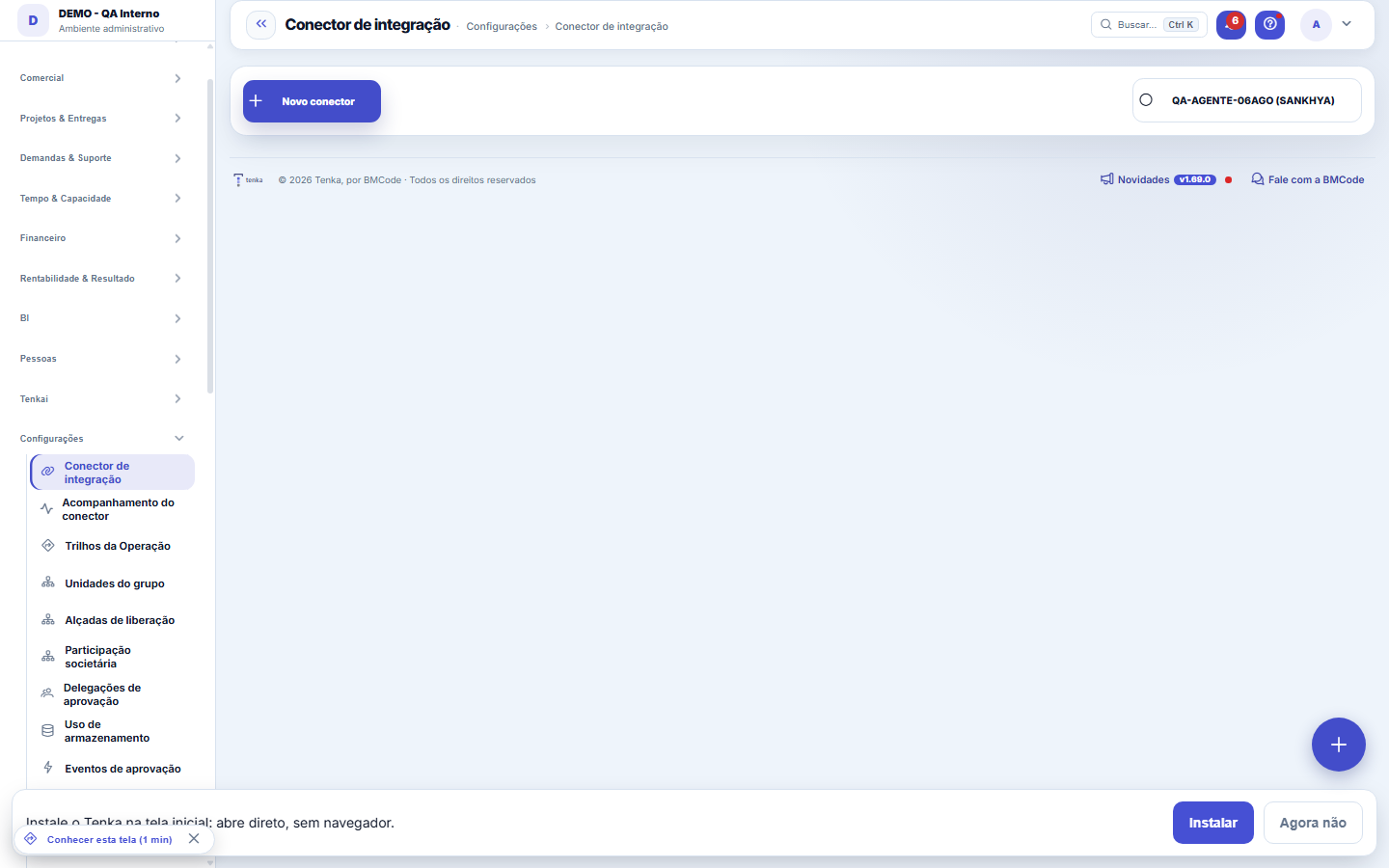Open the Unidades do grupo menu item
This screenshot has width=1389, height=868.
pyautogui.click(x=113, y=583)
